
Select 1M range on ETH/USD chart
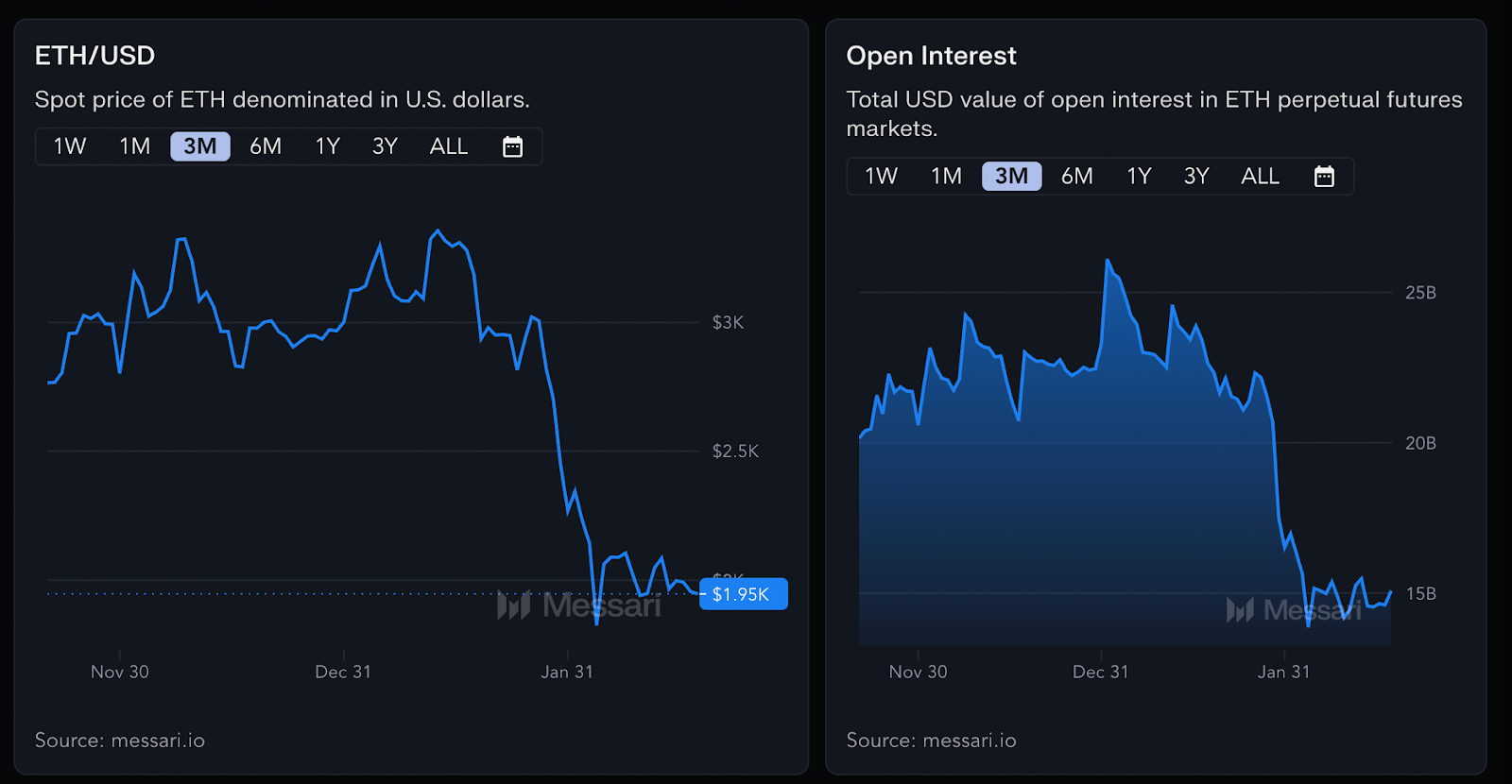tap(135, 146)
